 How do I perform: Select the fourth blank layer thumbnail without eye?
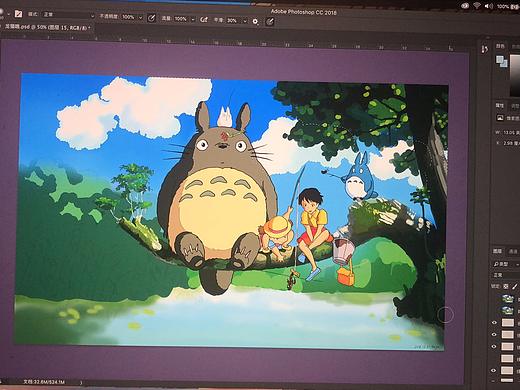[507, 359]
